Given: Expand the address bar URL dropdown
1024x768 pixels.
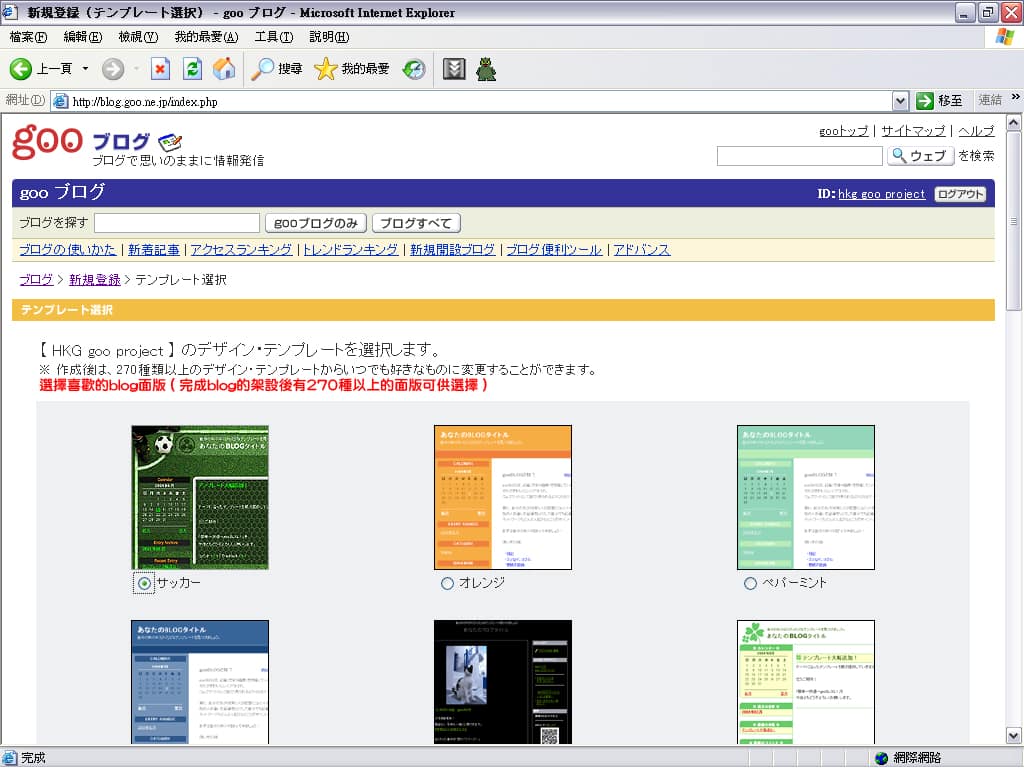Looking at the screenshot, I should click(900, 101).
